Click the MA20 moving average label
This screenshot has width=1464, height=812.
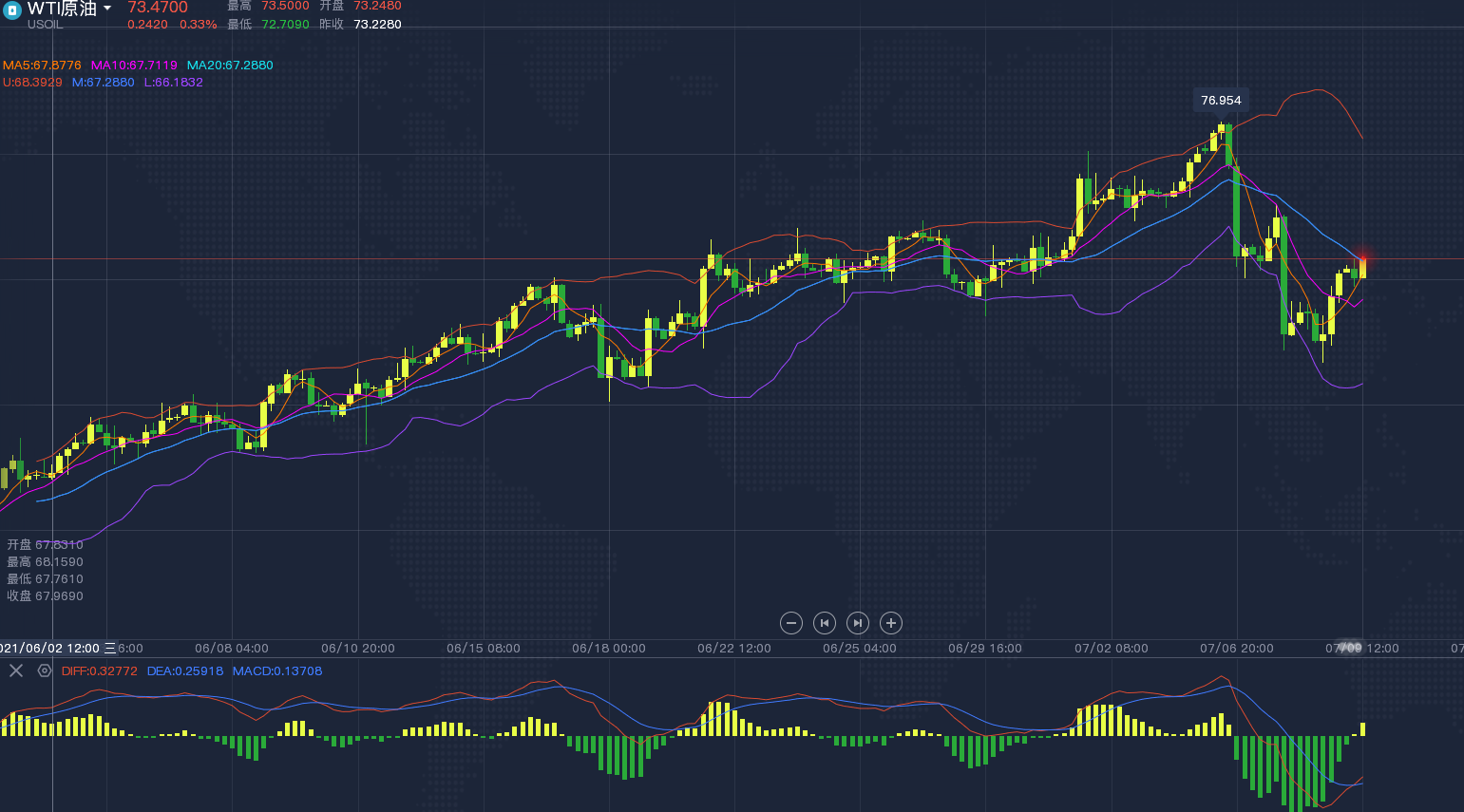pyautogui.click(x=230, y=66)
